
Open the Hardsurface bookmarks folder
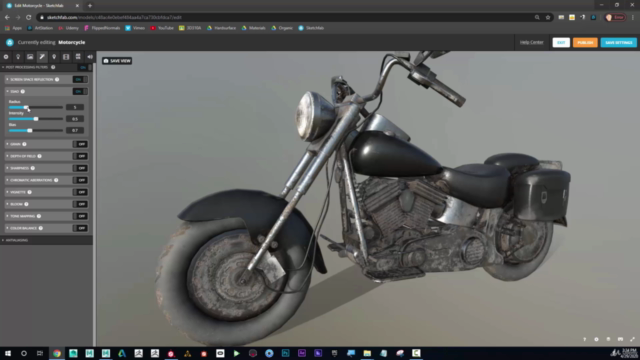(222, 28)
